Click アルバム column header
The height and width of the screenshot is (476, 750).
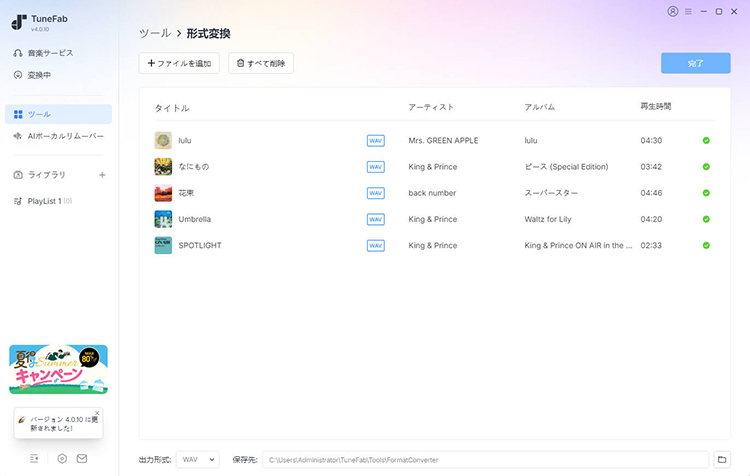(x=540, y=107)
